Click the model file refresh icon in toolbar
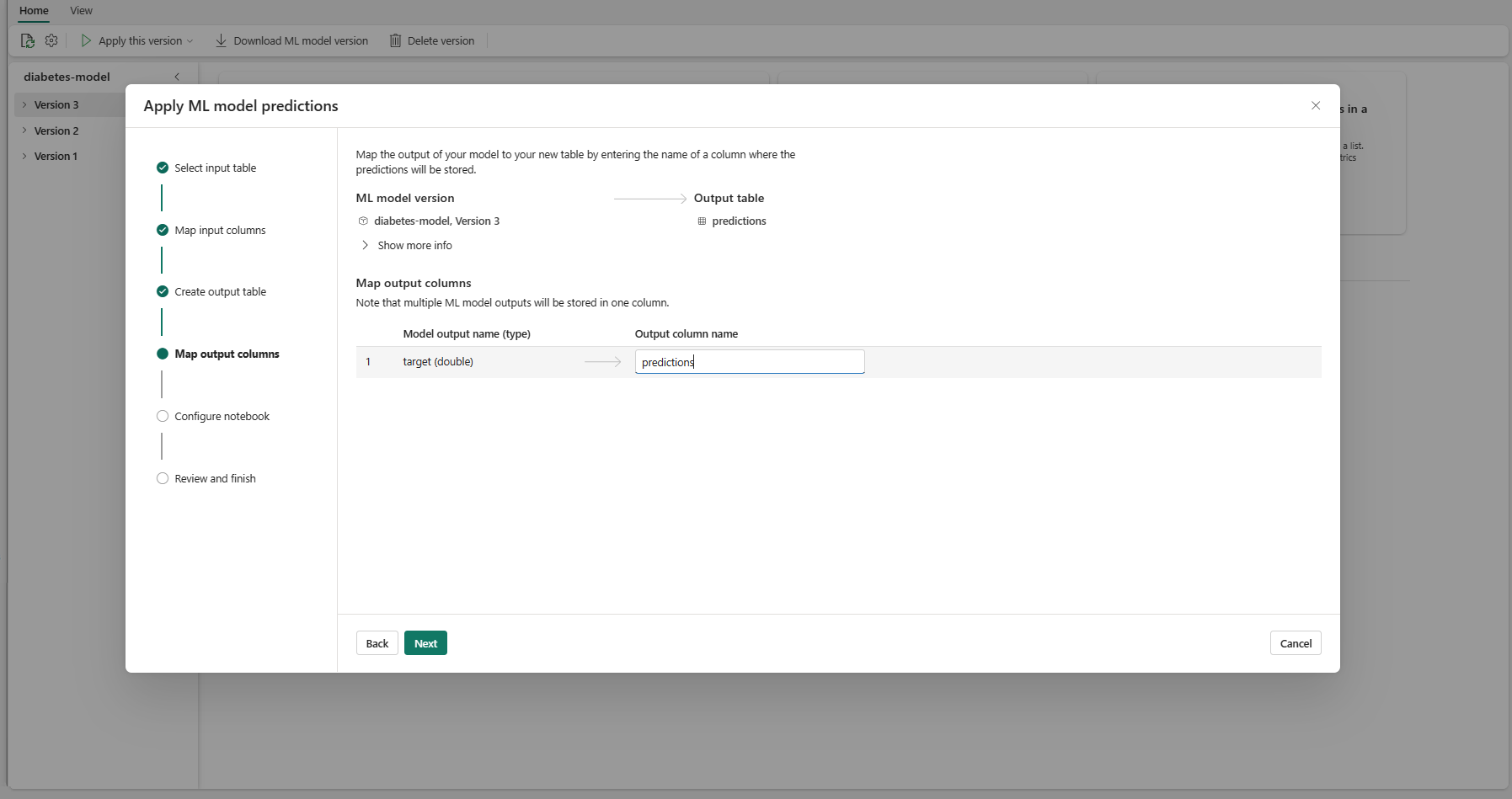Image resolution: width=1512 pixels, height=799 pixels. pos(28,40)
